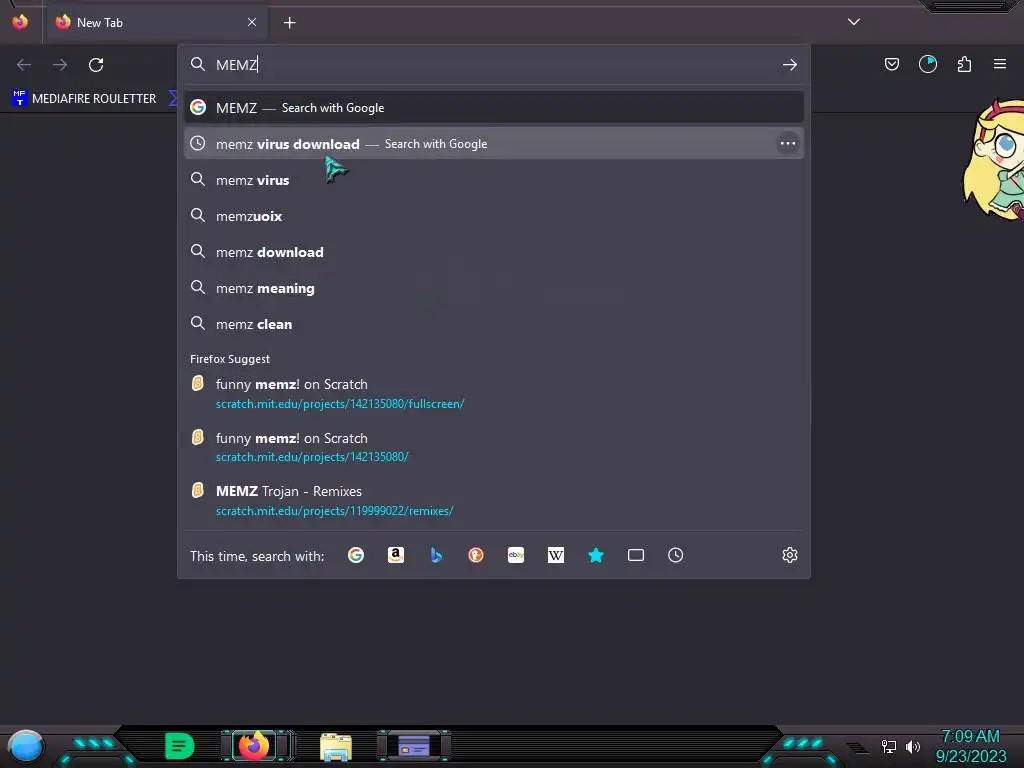The width and height of the screenshot is (1024, 768).
Task: Open Pocket save icon in toolbar
Action: point(891,64)
